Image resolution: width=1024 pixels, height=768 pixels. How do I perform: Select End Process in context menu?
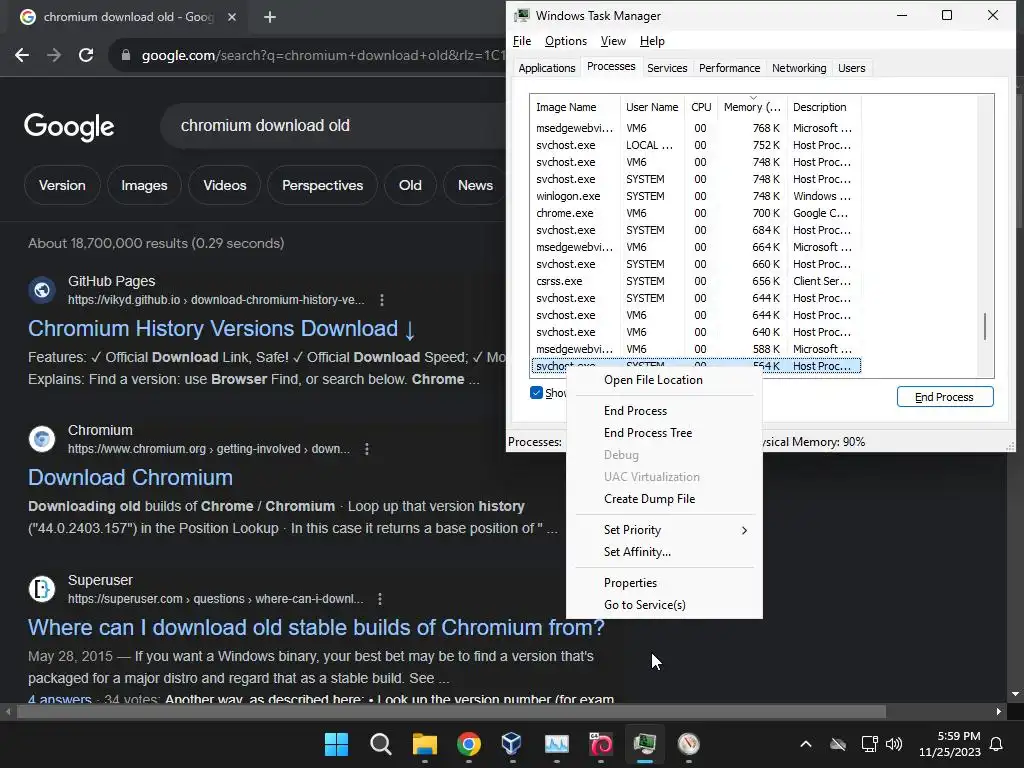click(x=664, y=411)
